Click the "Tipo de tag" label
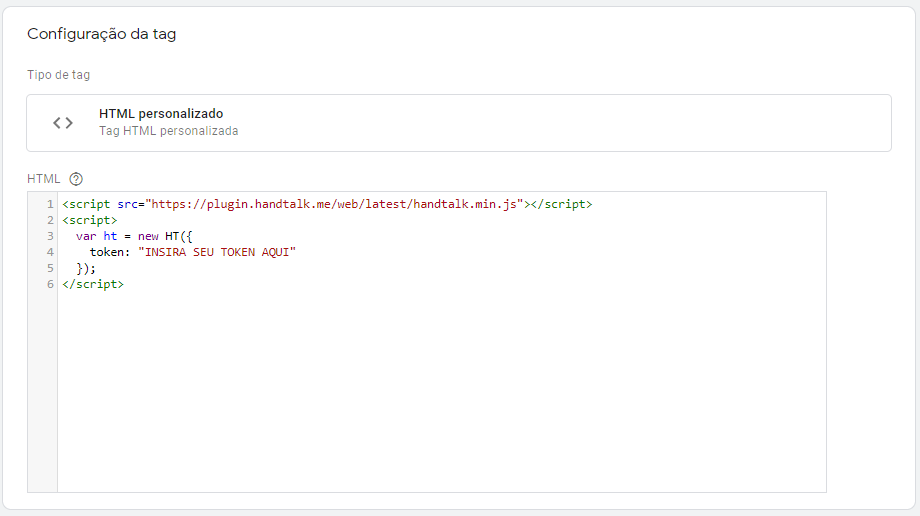 pos(59,75)
